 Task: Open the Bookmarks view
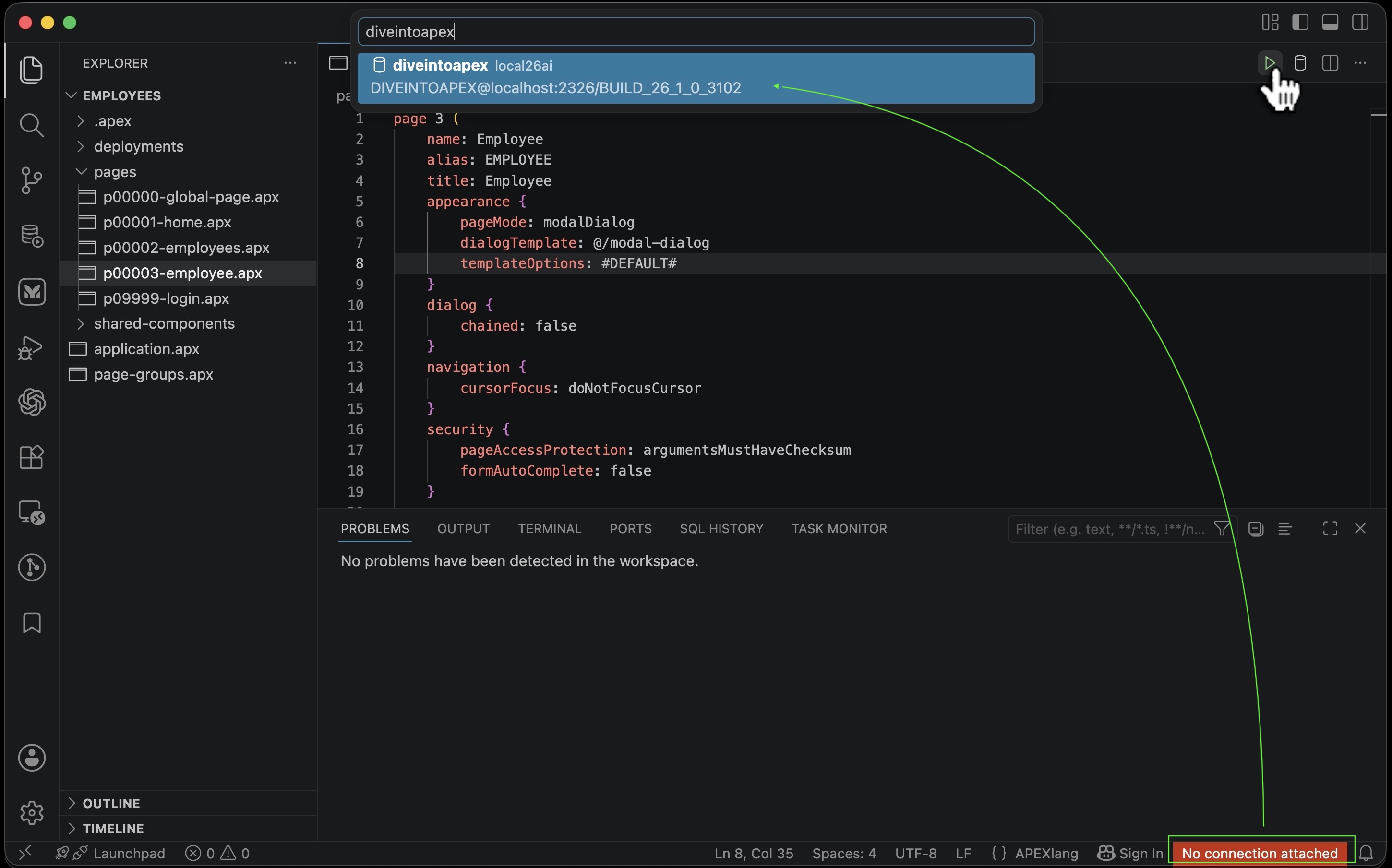click(x=32, y=623)
